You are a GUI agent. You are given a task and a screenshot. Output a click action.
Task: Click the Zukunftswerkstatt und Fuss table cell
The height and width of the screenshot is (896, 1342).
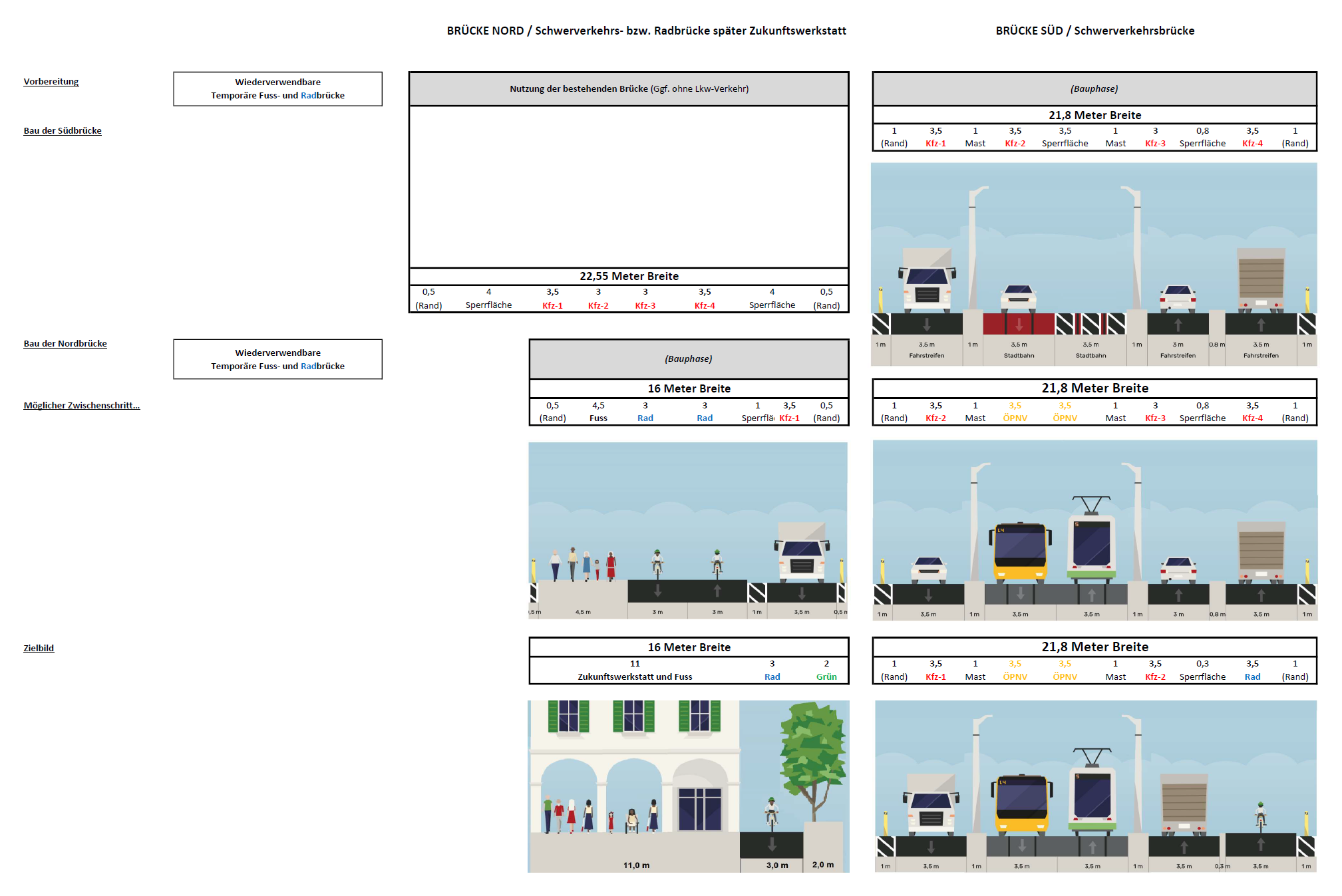tap(635, 677)
